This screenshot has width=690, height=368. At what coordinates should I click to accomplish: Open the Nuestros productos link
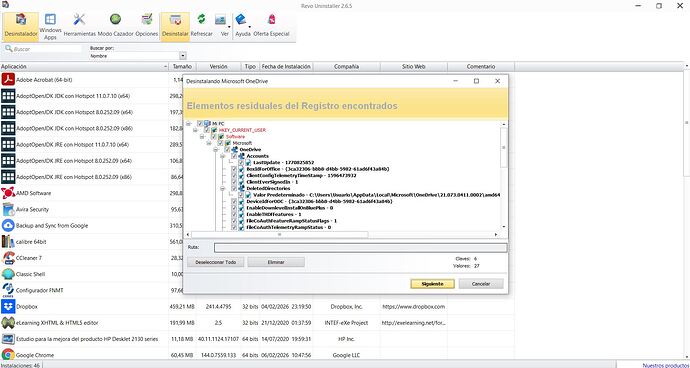(666, 365)
